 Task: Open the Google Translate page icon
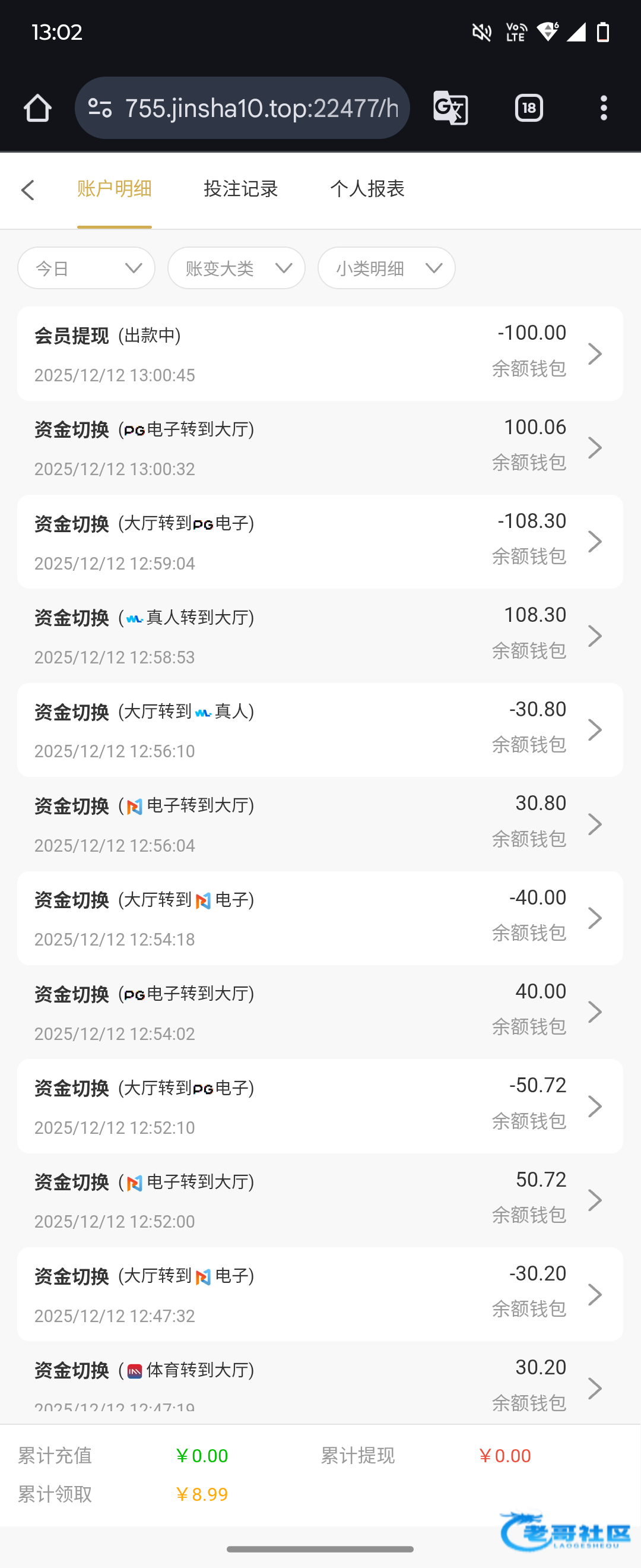click(x=450, y=108)
